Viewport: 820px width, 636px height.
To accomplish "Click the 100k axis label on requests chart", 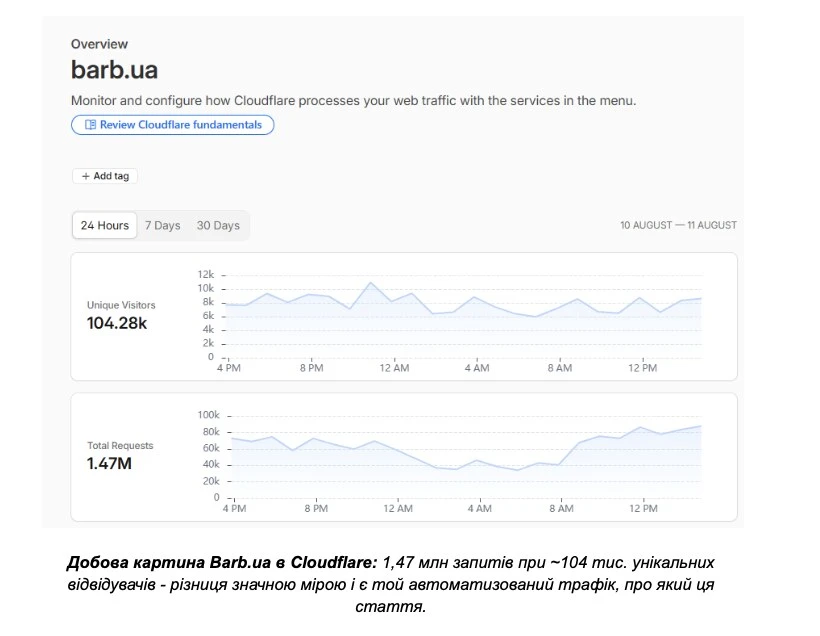I will 208,415.
